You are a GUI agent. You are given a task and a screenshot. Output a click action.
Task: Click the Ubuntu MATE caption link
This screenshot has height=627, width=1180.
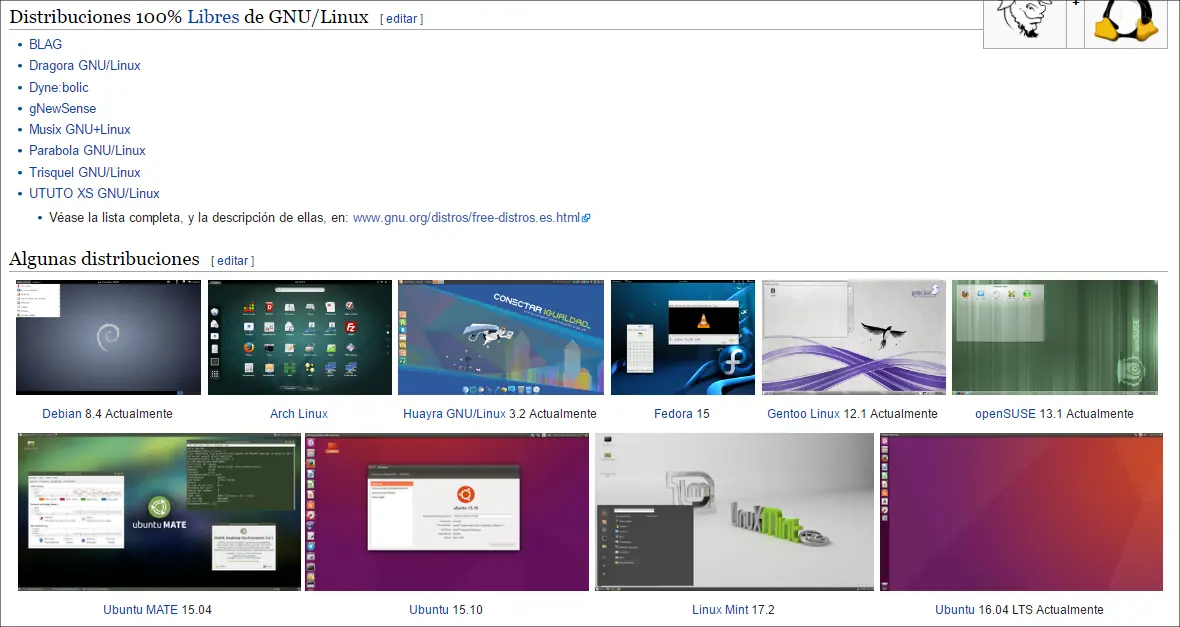tap(140, 610)
